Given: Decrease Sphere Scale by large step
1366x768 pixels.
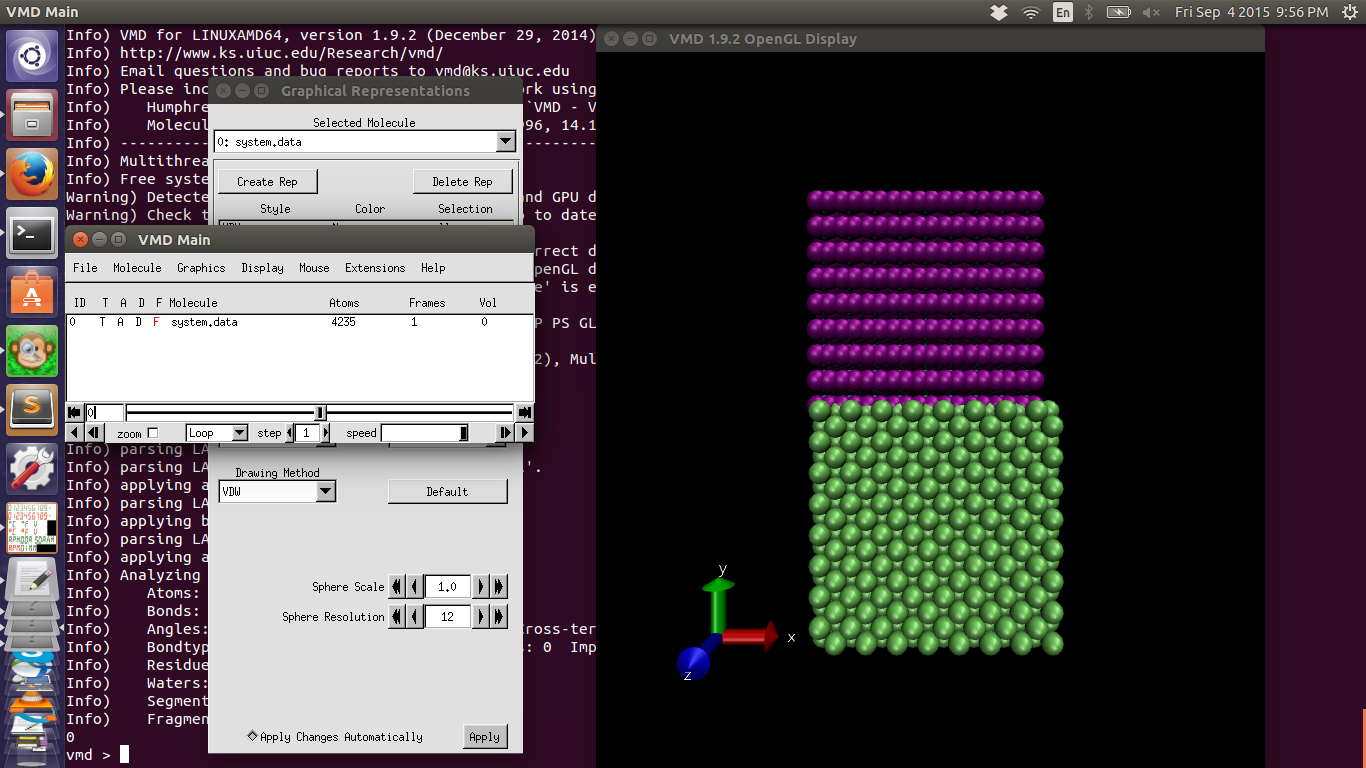Looking at the screenshot, I should click(x=397, y=587).
